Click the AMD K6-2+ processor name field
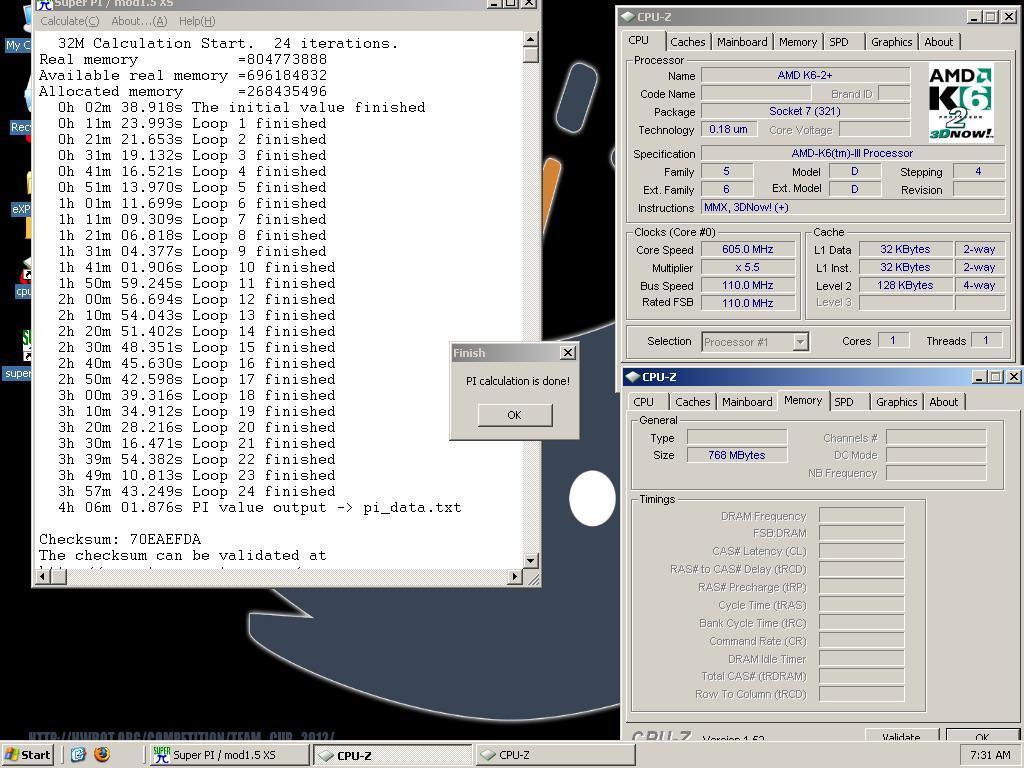 click(x=805, y=75)
